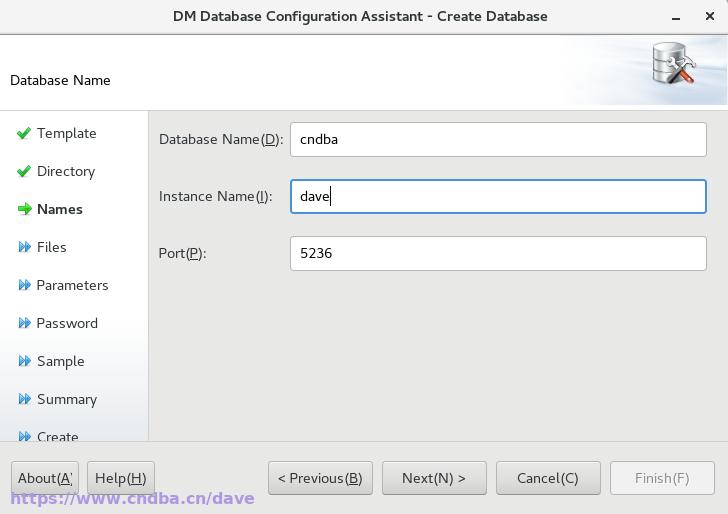Go back using the Previous(B) button
The width and height of the screenshot is (728, 514).
pos(320,478)
